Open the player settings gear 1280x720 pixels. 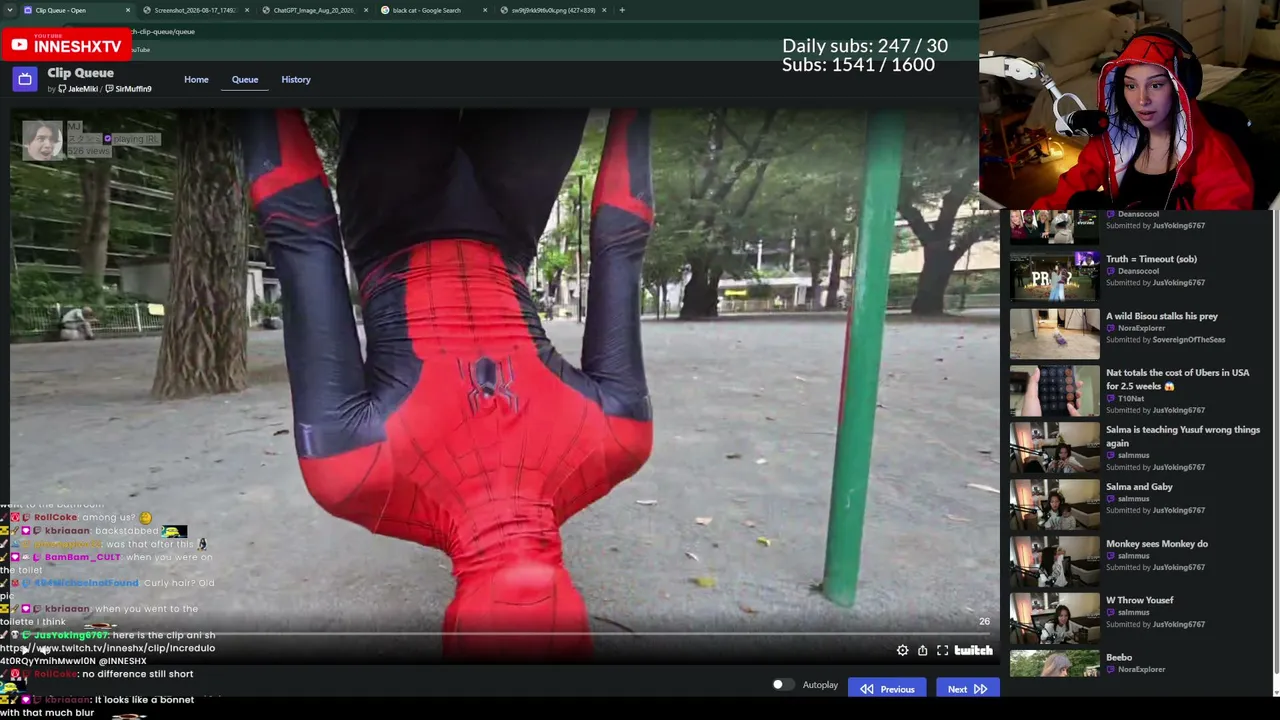(902, 651)
